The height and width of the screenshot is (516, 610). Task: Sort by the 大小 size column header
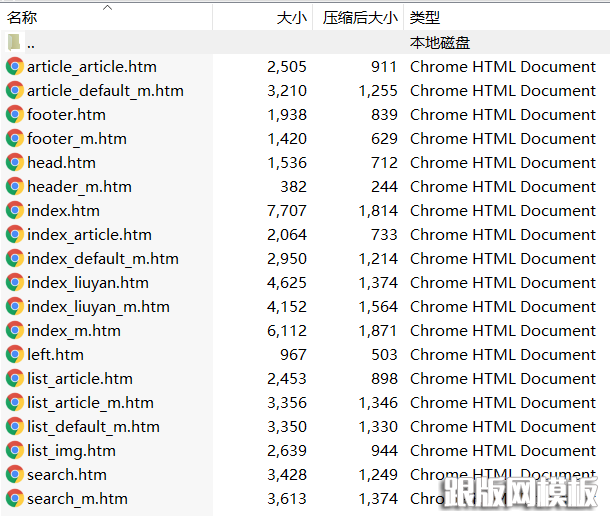291,18
